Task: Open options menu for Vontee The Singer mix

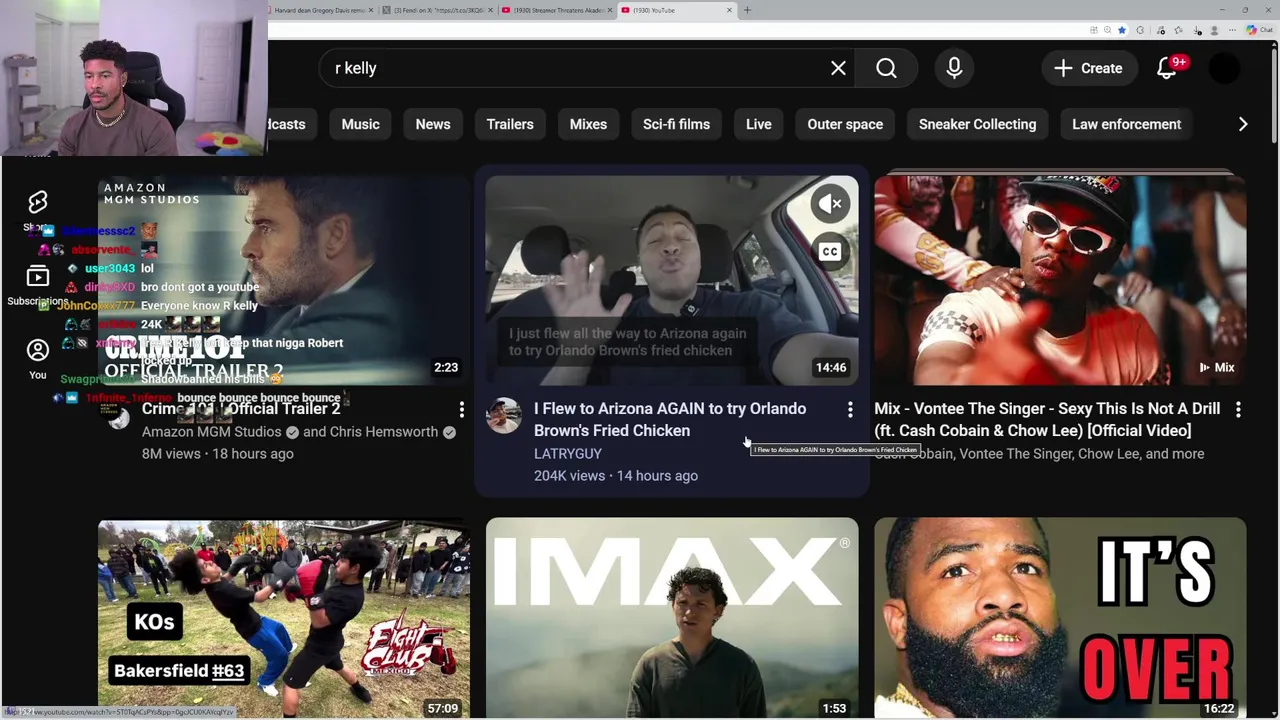Action: coord(1238,410)
